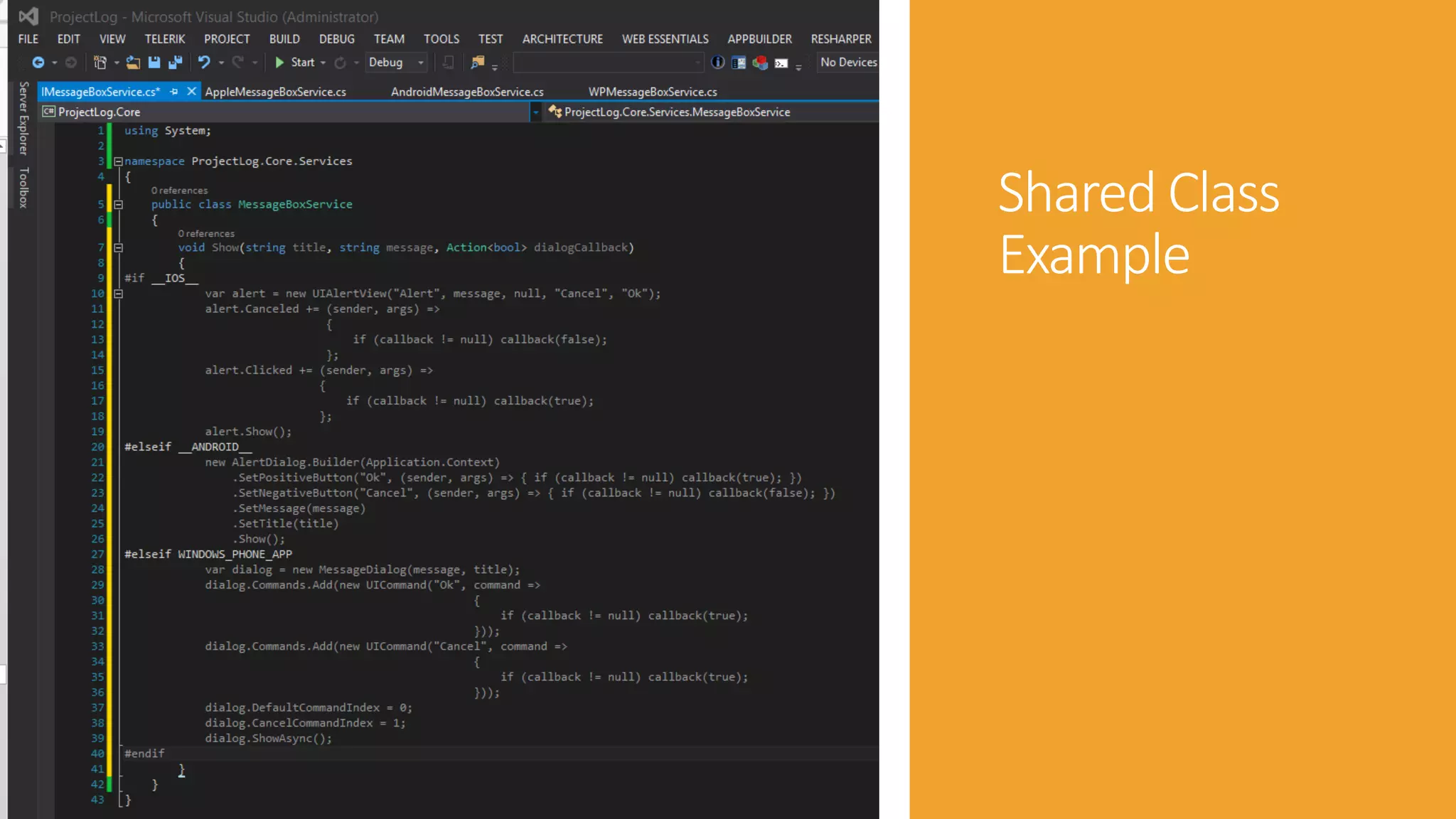Click the Navigate Forward arrow icon
This screenshot has width=1456, height=819.
(71, 63)
